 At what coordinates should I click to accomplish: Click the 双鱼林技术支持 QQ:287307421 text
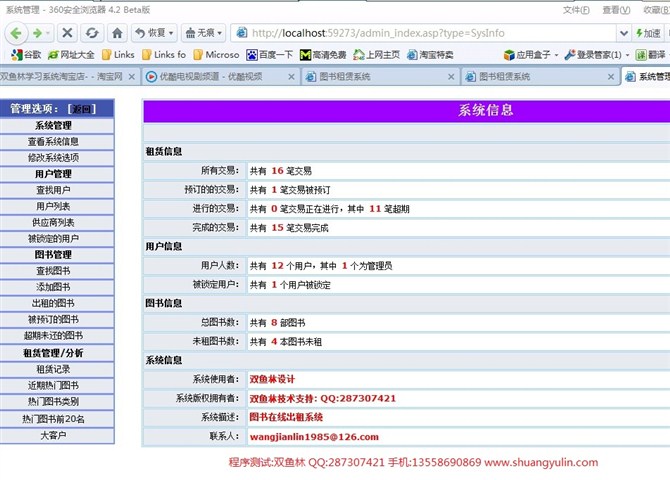click(323, 398)
